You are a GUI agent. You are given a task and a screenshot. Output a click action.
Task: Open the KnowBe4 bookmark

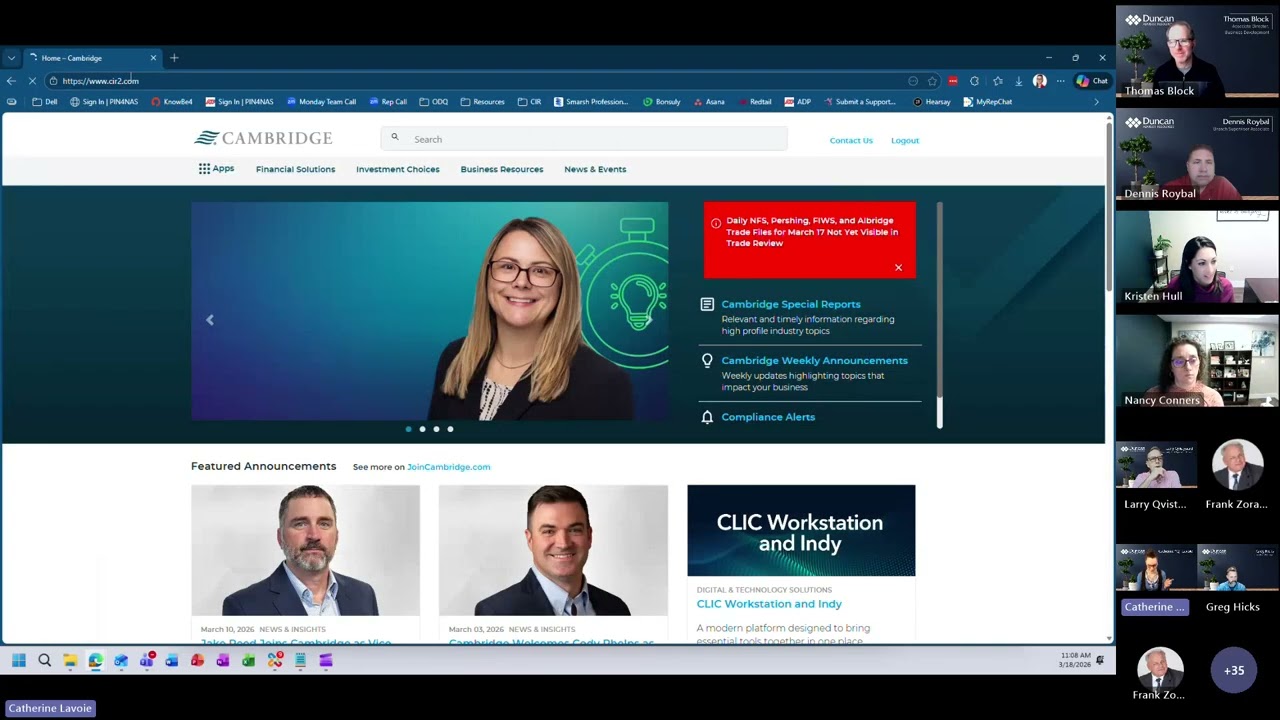172,102
